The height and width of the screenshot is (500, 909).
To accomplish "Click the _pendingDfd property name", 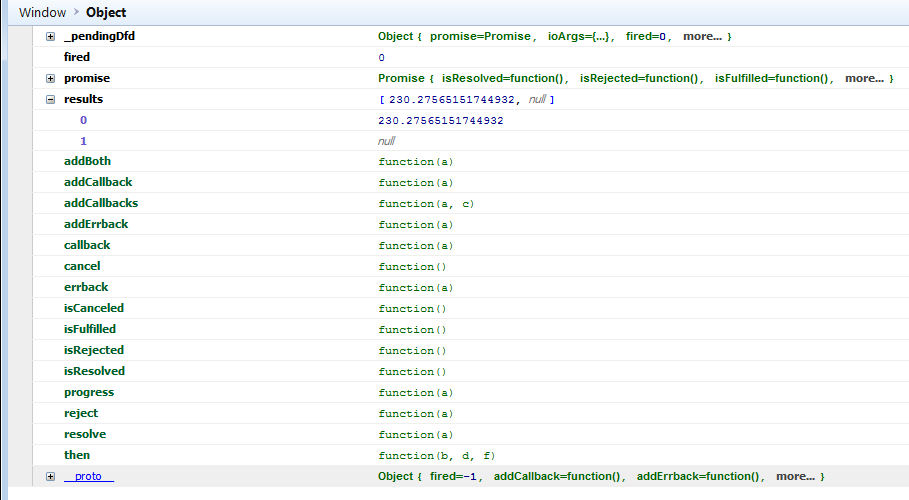I will pyautogui.click(x=99, y=36).
